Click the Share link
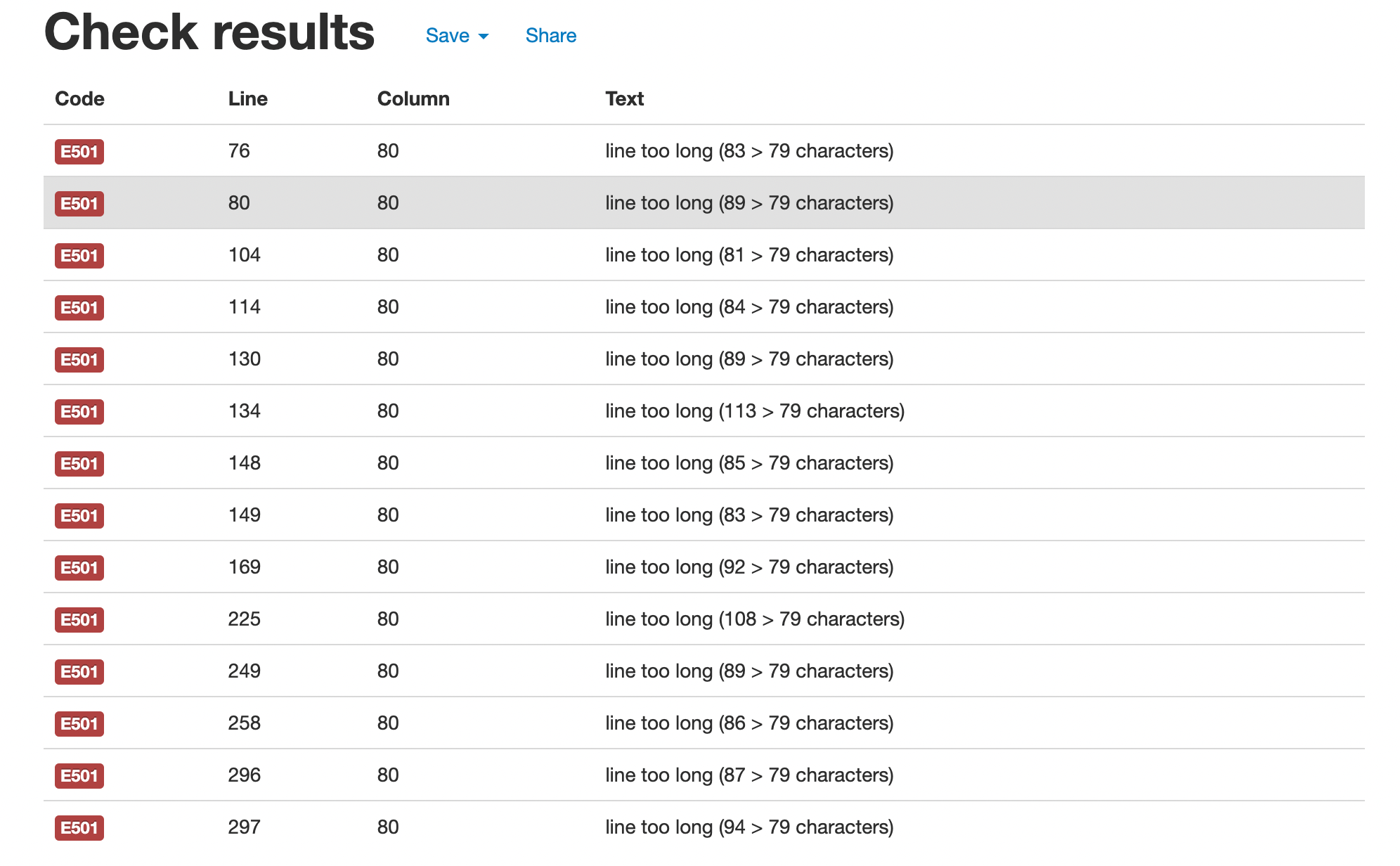Image resolution: width=1400 pixels, height=866 pixels. [x=550, y=36]
